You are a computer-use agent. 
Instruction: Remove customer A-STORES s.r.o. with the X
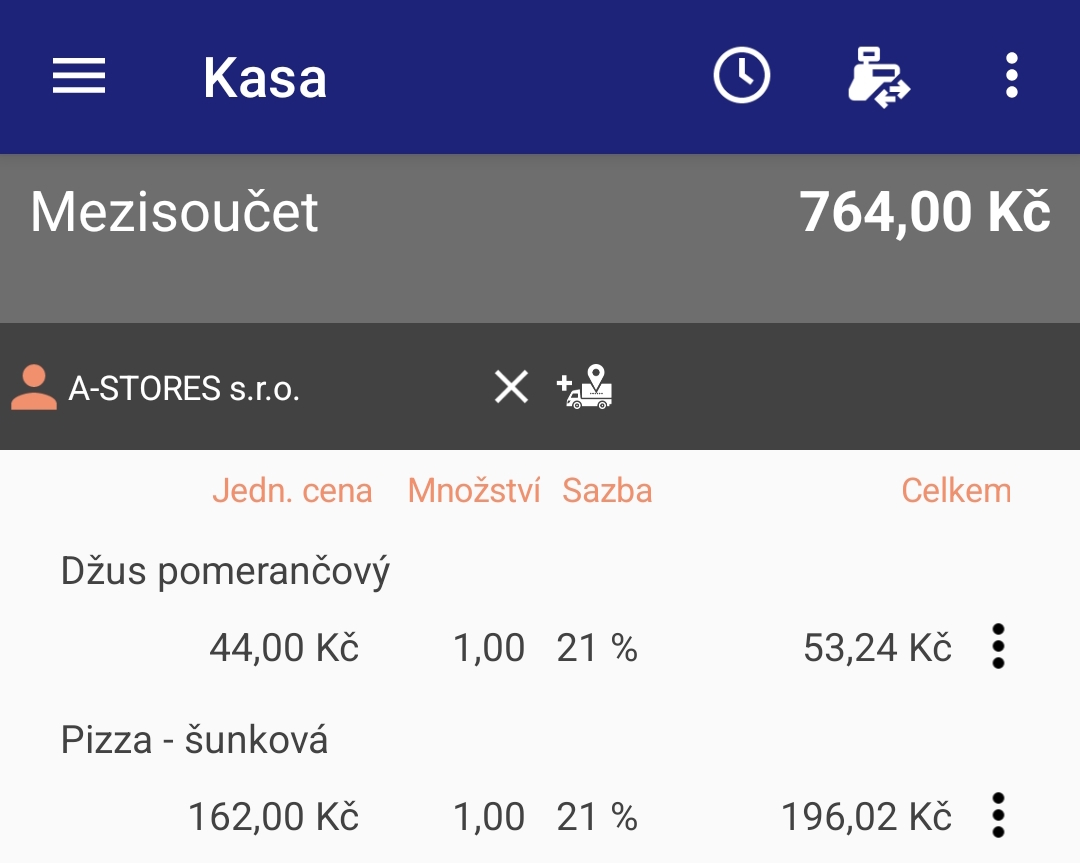pyautogui.click(x=511, y=386)
